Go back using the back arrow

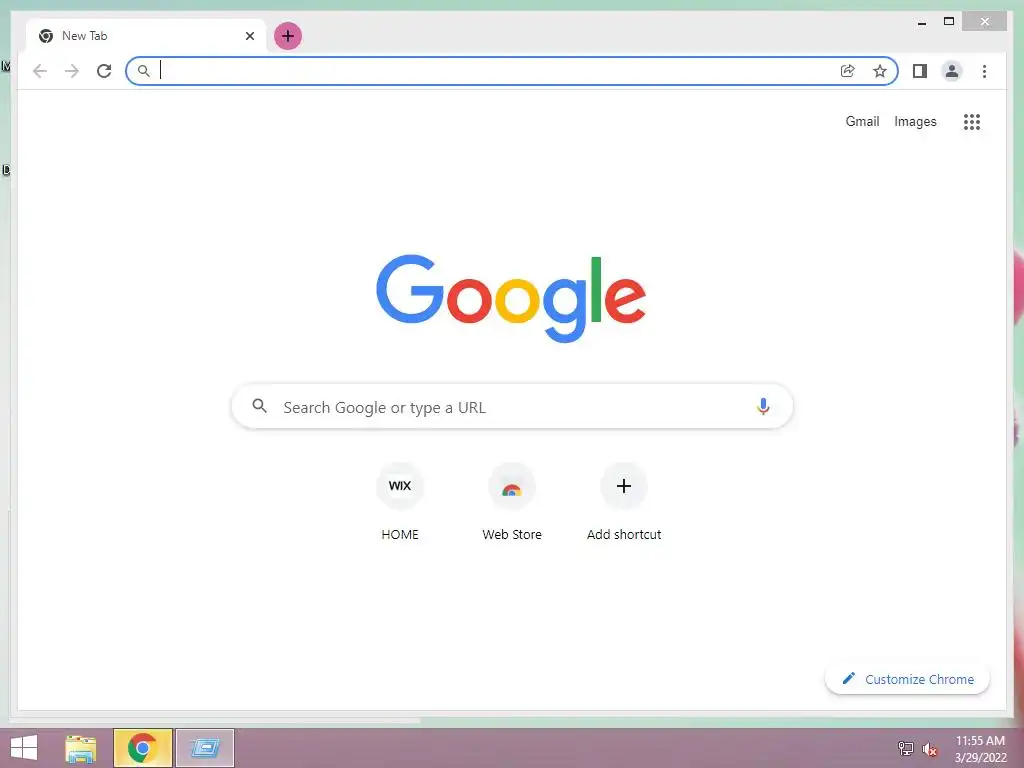point(40,71)
